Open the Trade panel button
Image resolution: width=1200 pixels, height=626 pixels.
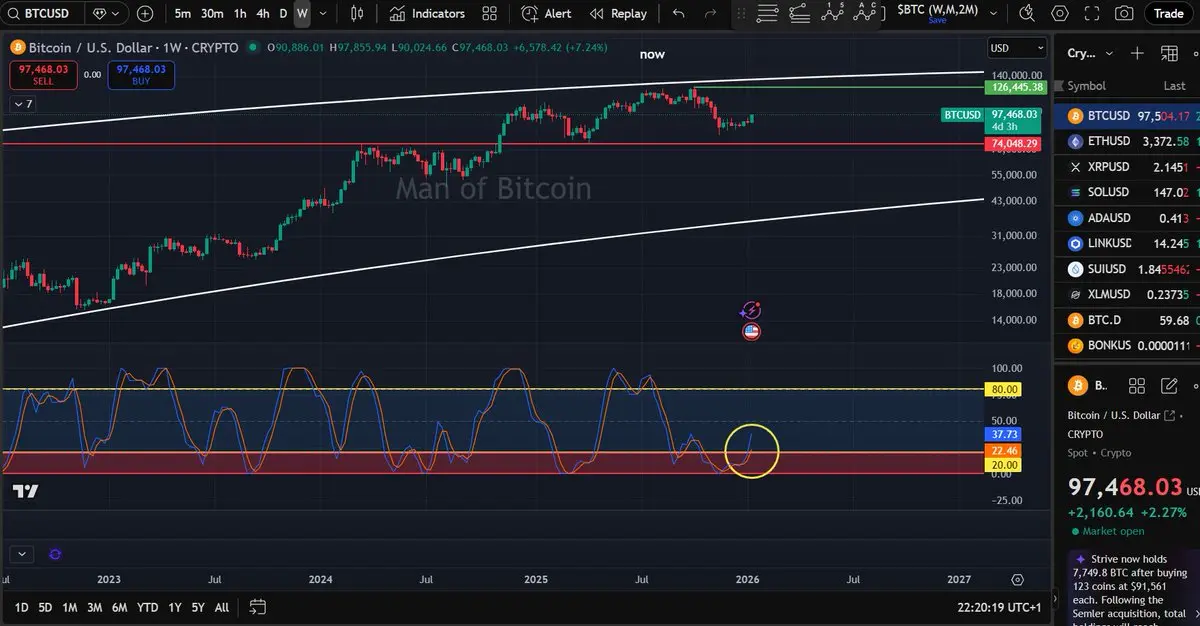coord(1168,14)
